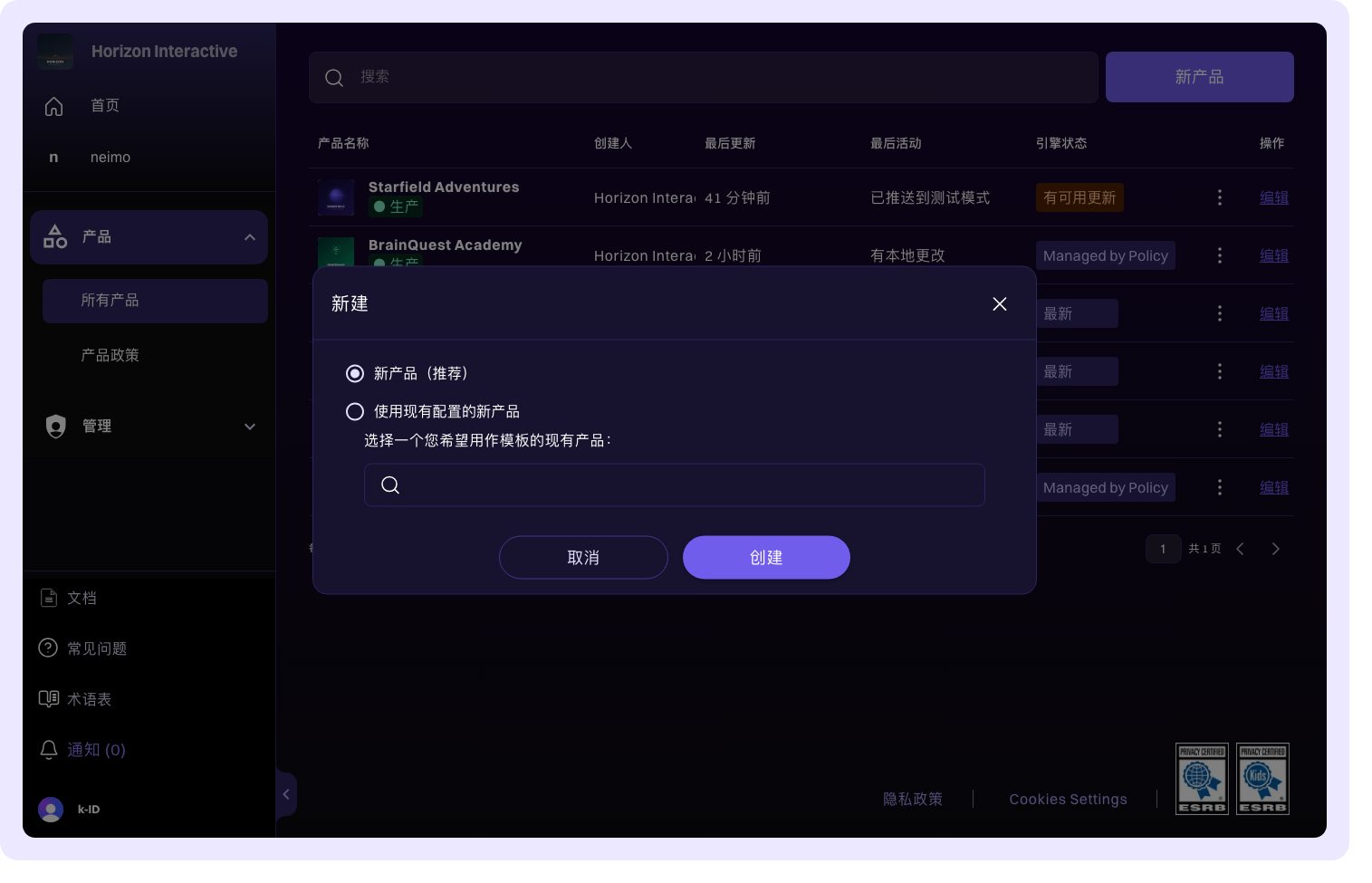
Task: Open the 文档 sidebar item
Action: (x=82, y=598)
